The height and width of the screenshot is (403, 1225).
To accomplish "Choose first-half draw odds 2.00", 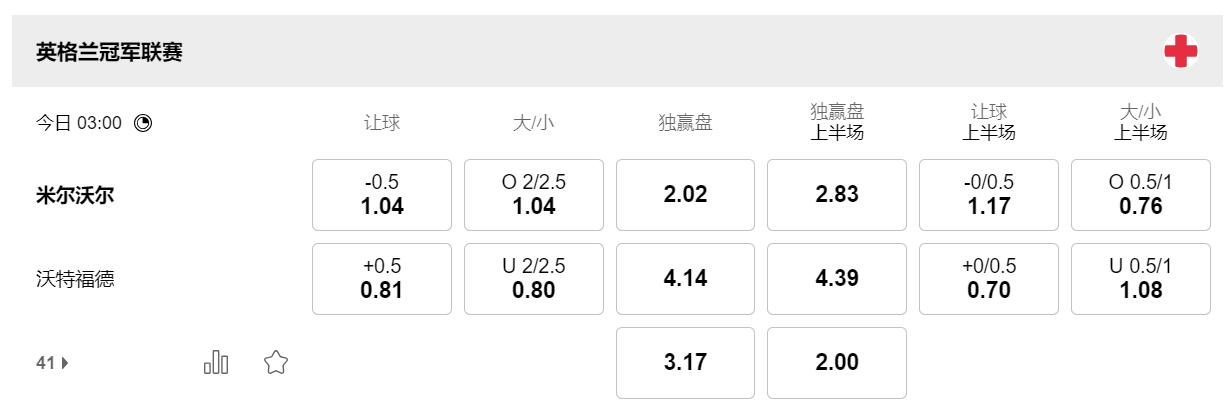I will click(x=837, y=363).
